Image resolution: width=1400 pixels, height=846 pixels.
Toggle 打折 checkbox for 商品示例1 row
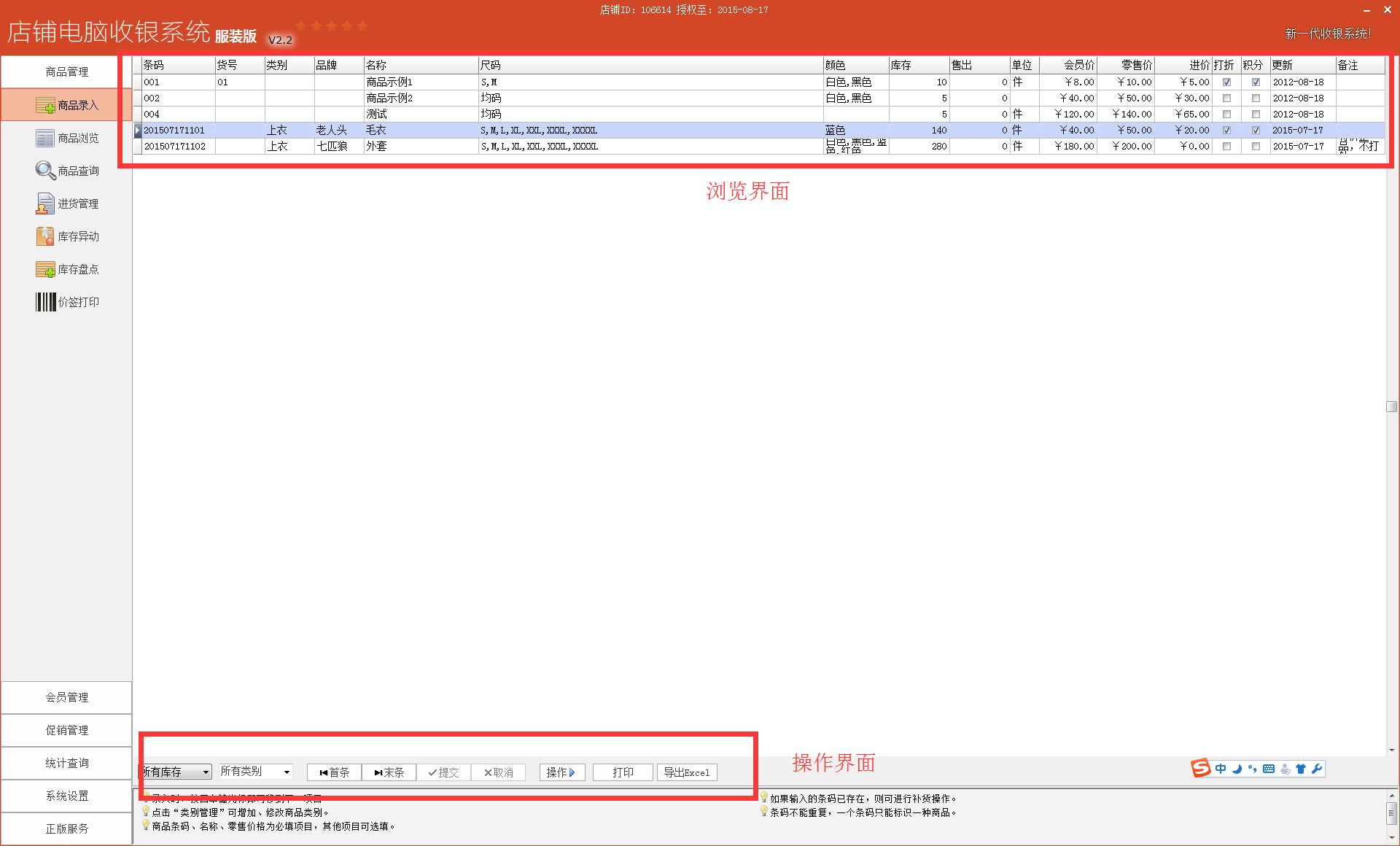1226,82
